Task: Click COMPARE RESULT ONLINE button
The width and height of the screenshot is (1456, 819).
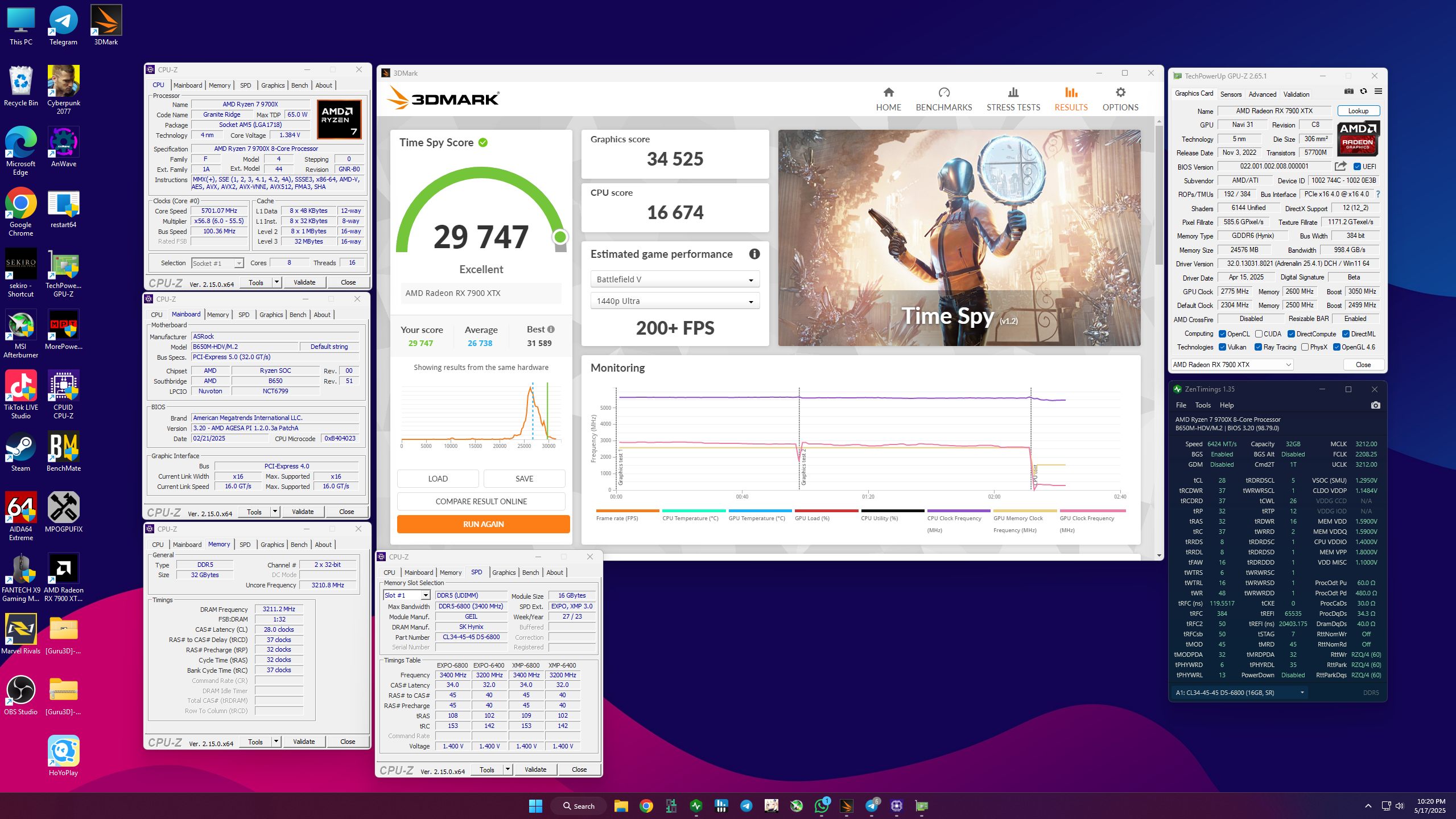Action: pos(481,501)
